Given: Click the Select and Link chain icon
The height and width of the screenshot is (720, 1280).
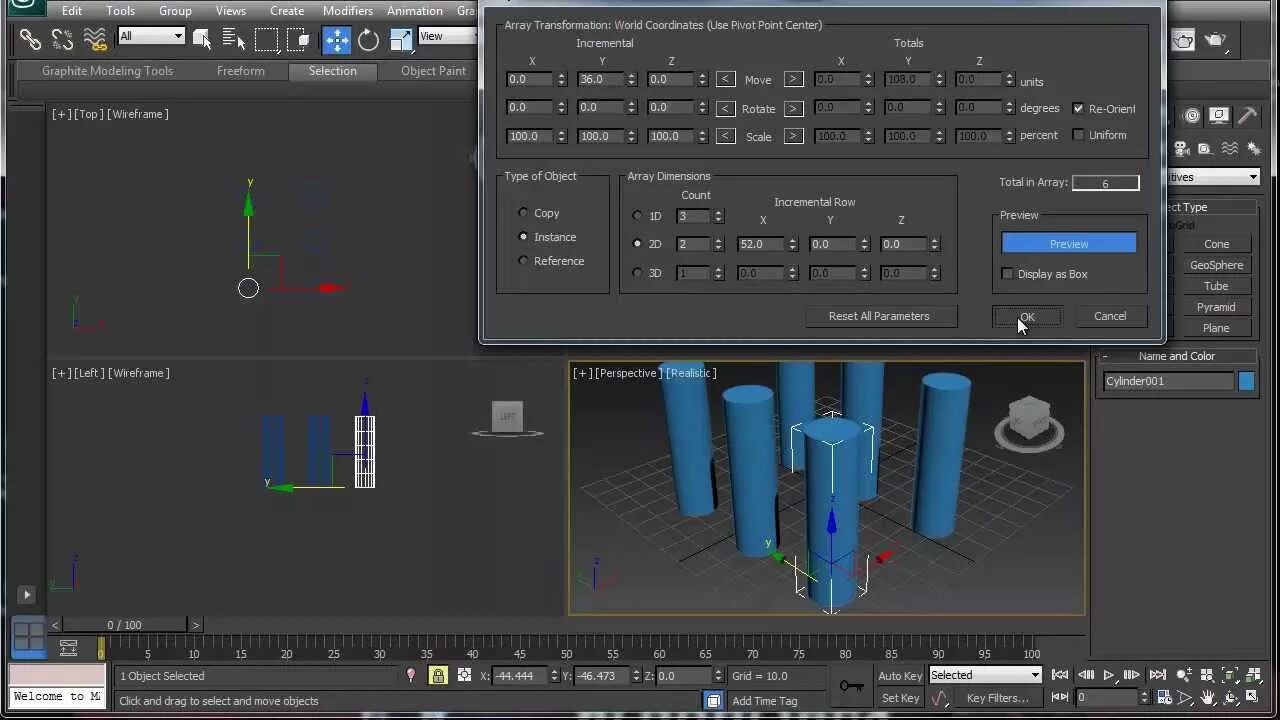Looking at the screenshot, I should tap(30, 40).
